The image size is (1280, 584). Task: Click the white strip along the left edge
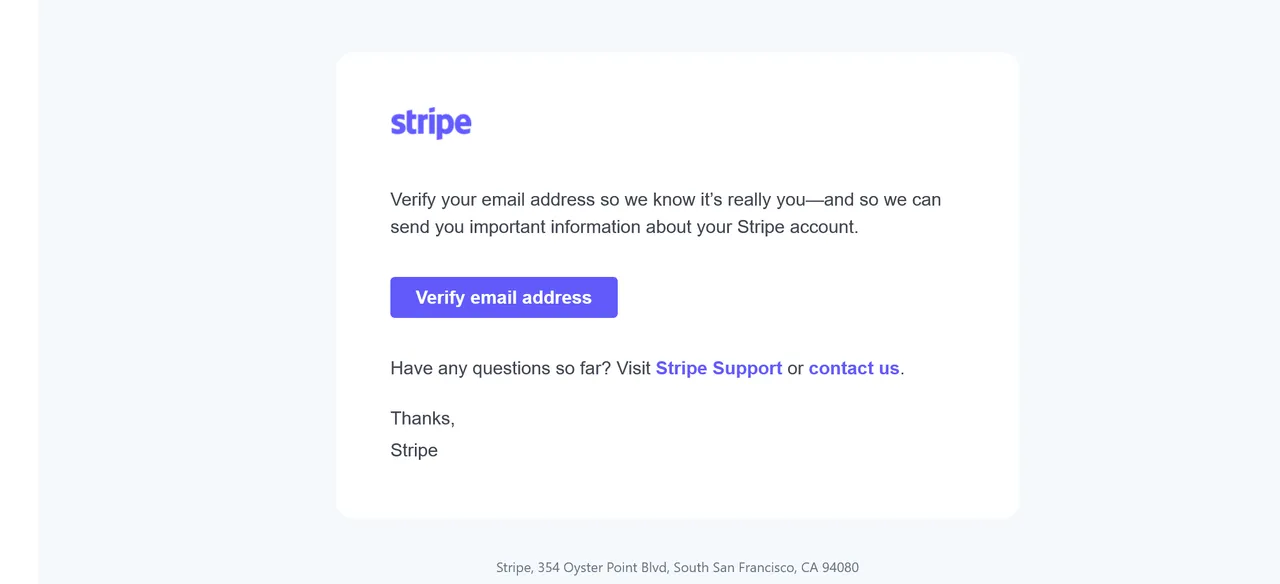(19, 292)
